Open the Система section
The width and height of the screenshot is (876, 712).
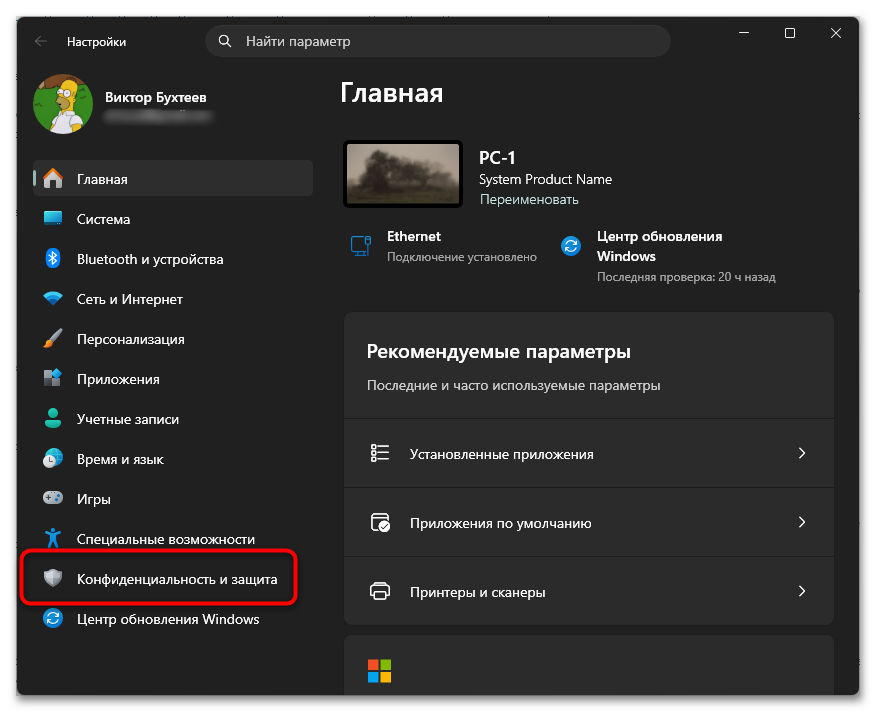(173, 219)
